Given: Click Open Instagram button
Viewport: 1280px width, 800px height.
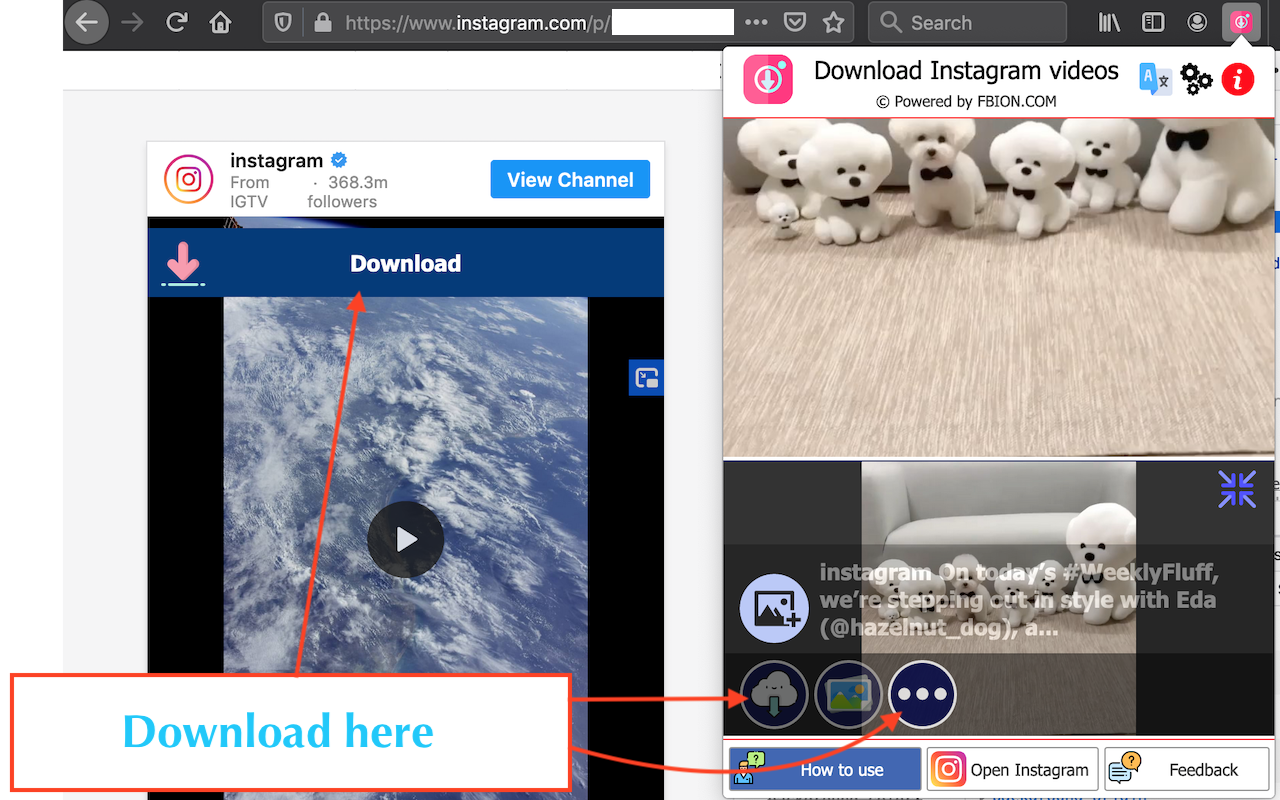Looking at the screenshot, I should (1012, 769).
